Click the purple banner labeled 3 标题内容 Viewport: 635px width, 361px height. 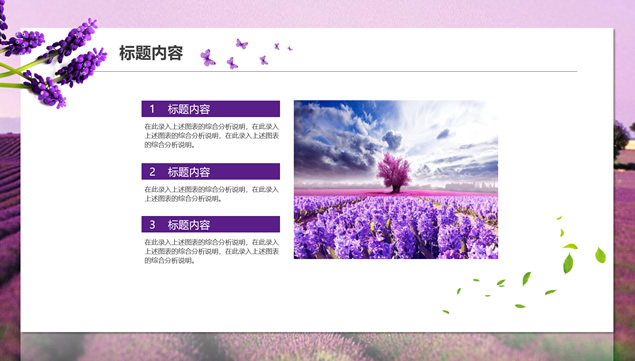pos(211,224)
